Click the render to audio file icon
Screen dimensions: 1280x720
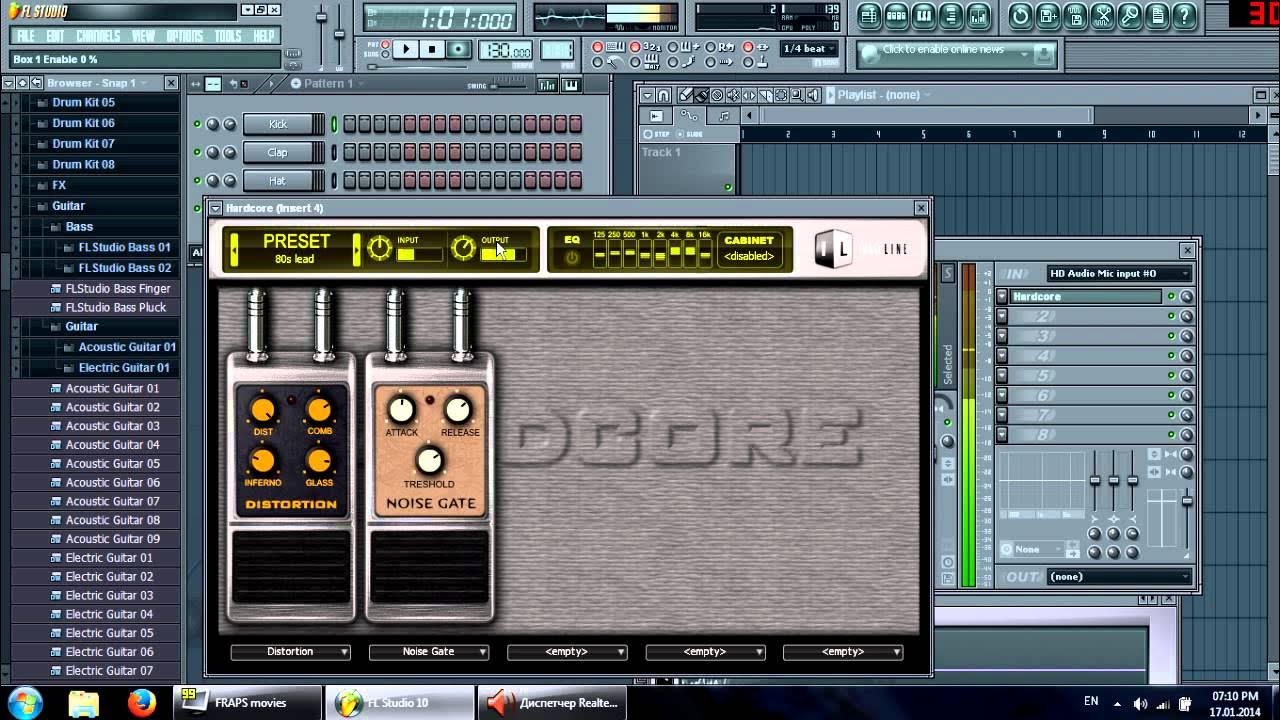[x=1075, y=15]
